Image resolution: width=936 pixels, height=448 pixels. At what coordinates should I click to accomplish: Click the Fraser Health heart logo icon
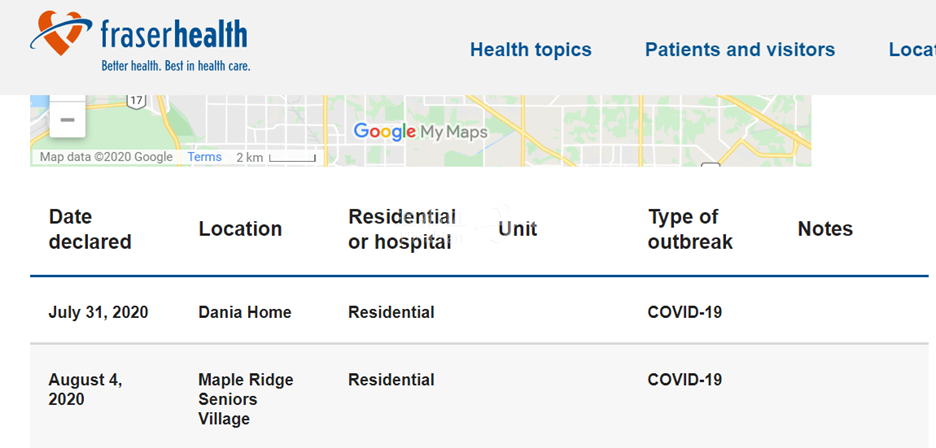[61, 33]
